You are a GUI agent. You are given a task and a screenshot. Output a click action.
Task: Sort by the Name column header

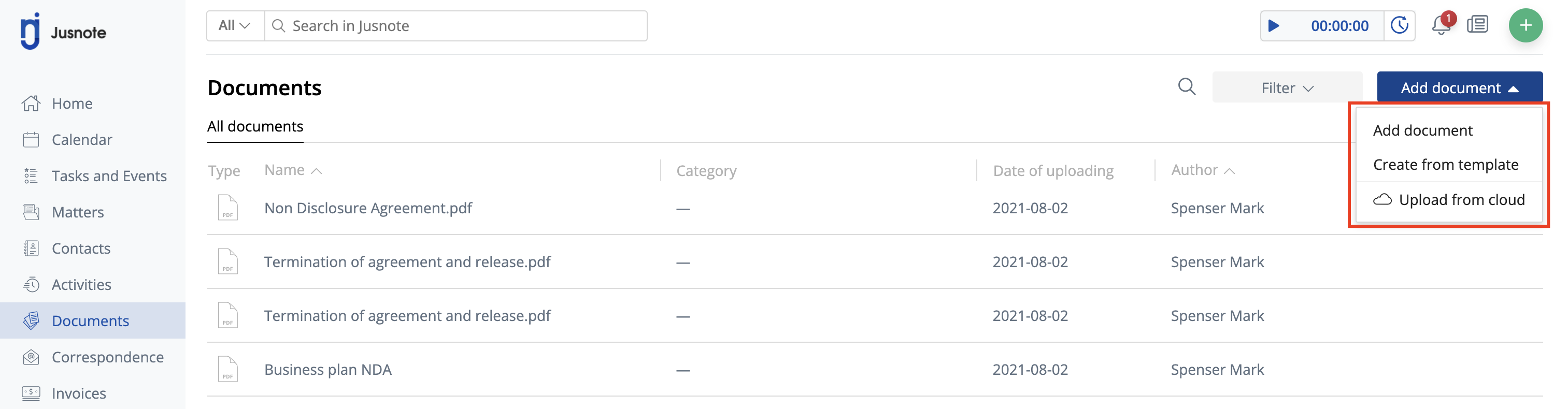pos(293,170)
